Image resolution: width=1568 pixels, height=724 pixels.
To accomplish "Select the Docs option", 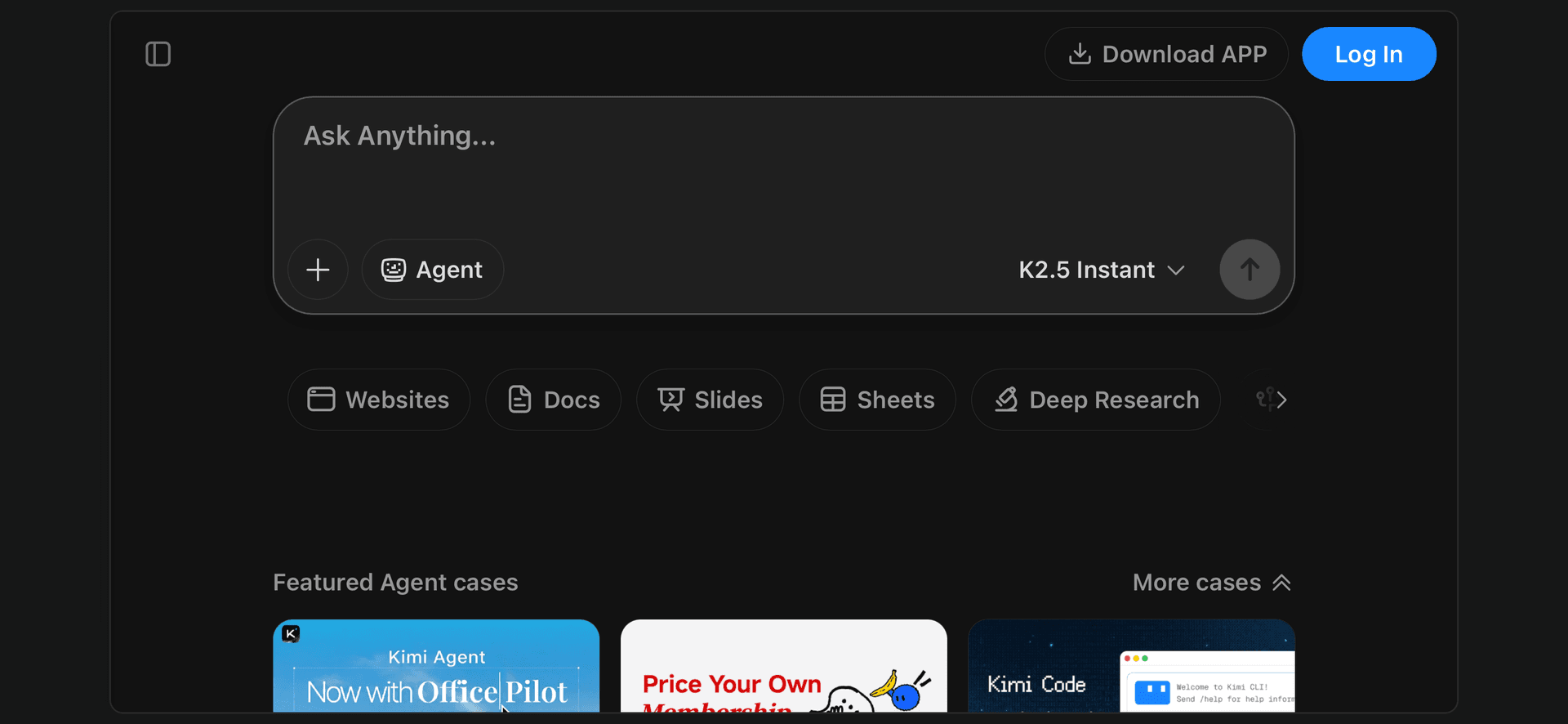I will [x=554, y=400].
